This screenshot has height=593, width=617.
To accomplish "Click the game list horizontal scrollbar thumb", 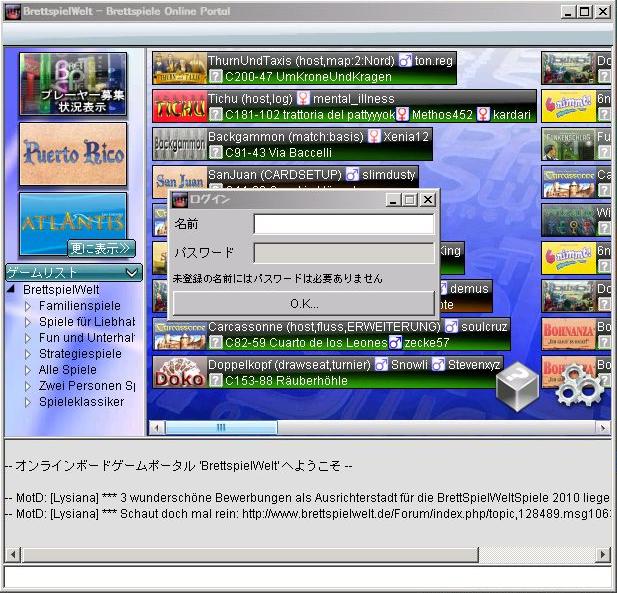I will click(x=221, y=427).
